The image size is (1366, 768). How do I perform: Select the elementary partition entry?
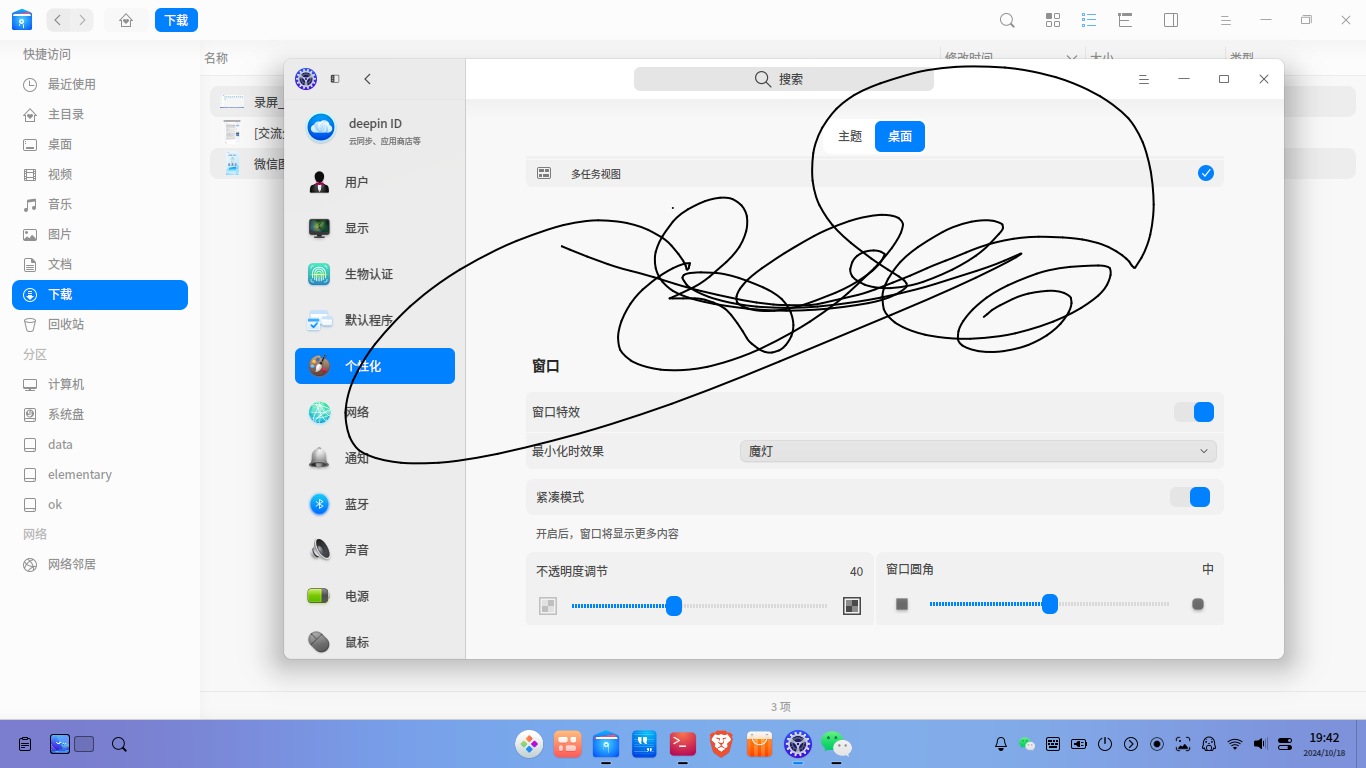pos(100,474)
